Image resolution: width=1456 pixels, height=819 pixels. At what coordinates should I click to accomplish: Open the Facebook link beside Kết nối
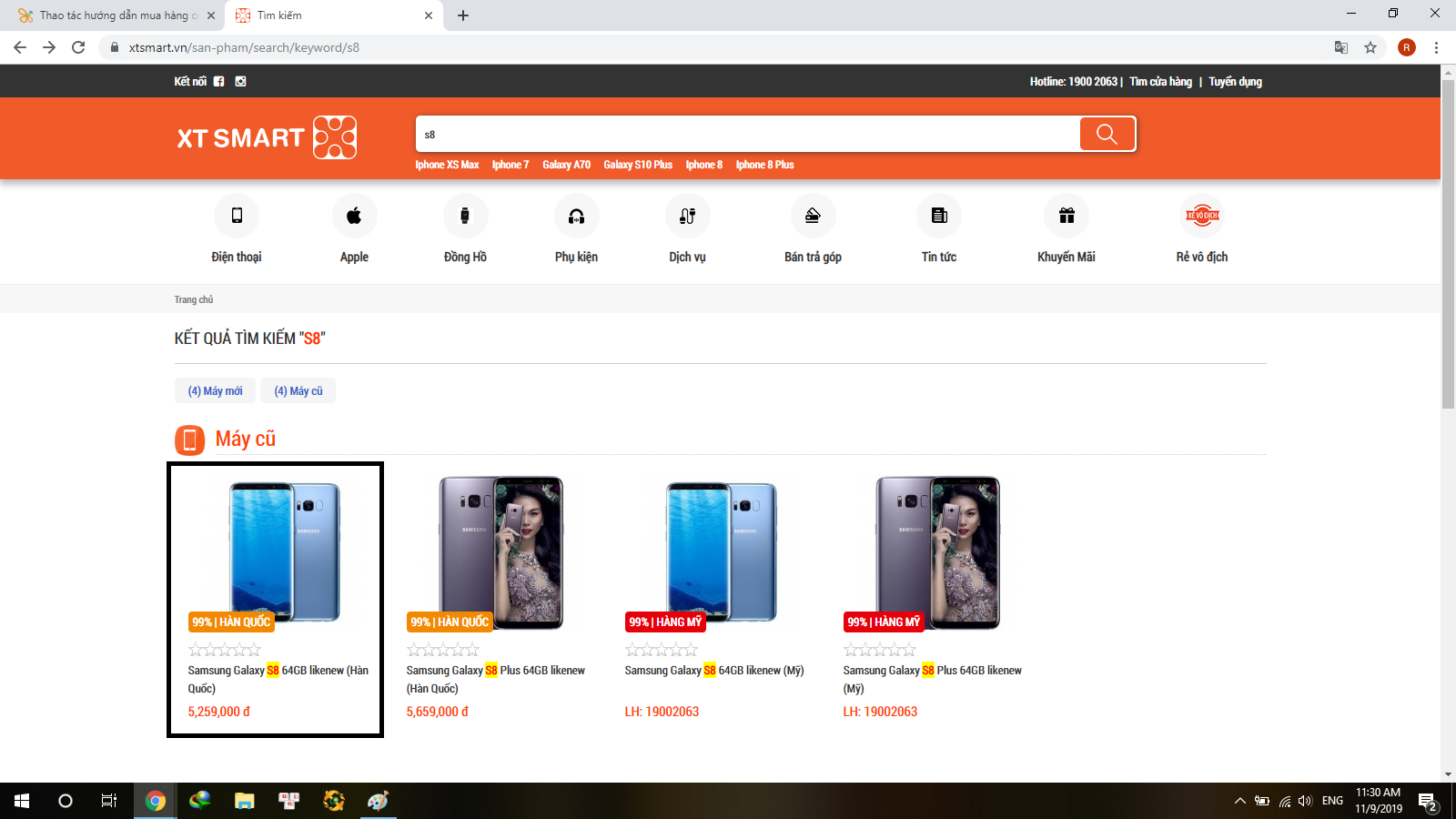click(218, 82)
